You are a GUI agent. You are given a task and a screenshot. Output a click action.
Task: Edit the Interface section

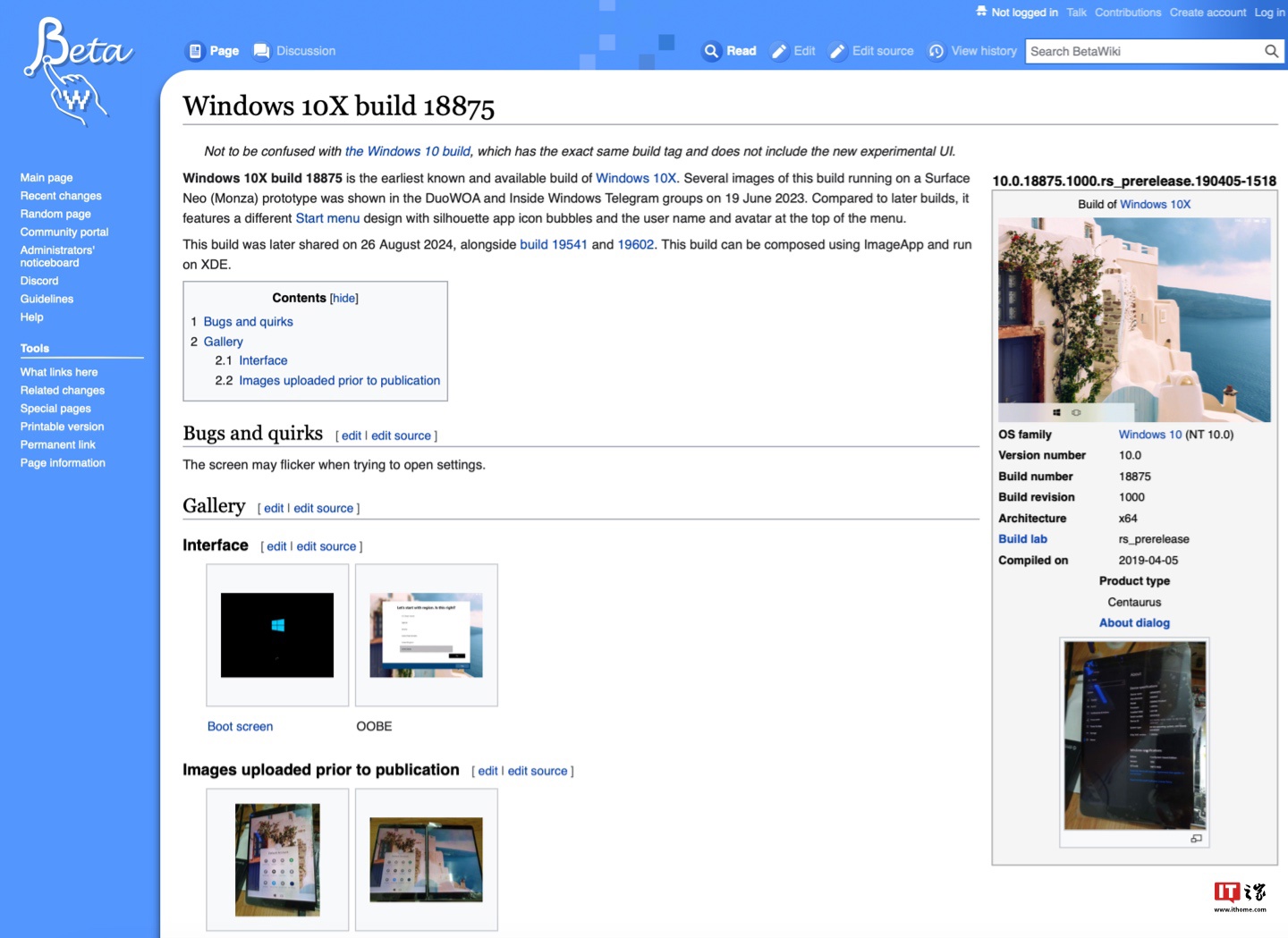click(276, 546)
